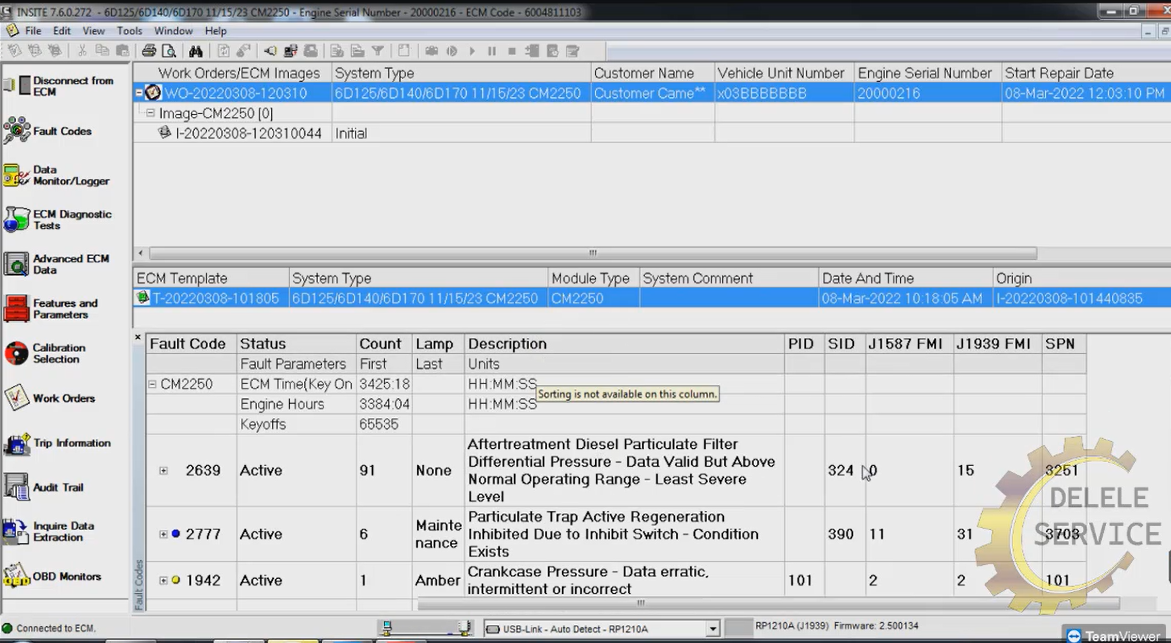Click the SPN column header
This screenshot has height=643, width=1171.
tap(1063, 344)
